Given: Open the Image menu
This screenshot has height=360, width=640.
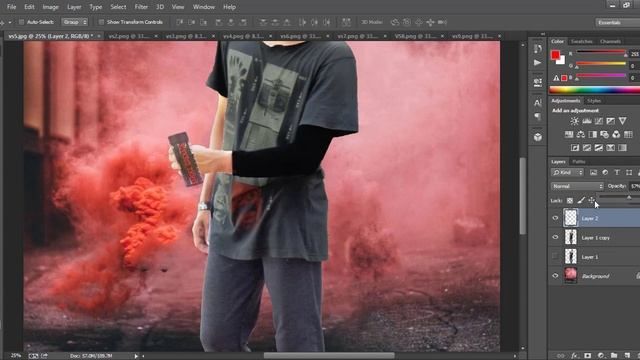Looking at the screenshot, I should click(x=51, y=7).
